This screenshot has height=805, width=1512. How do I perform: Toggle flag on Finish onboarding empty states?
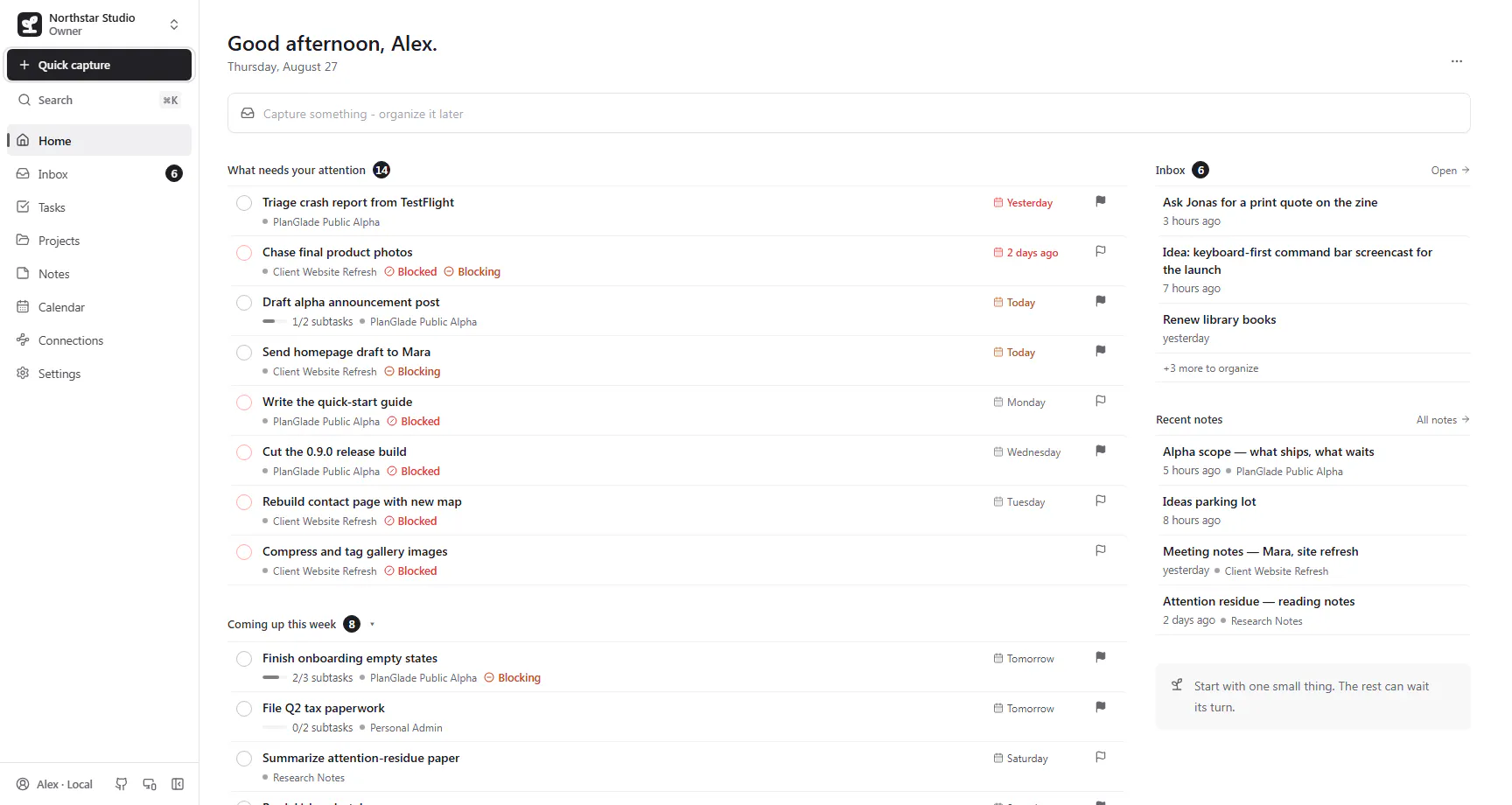tap(1101, 657)
